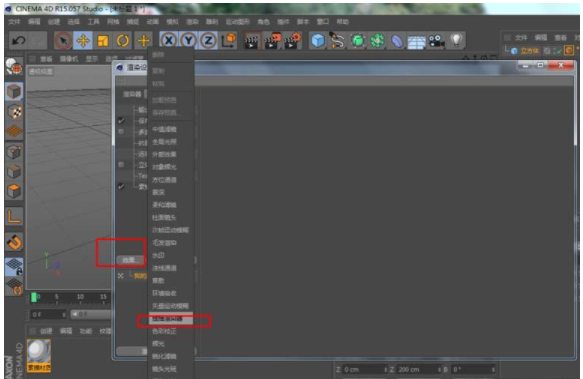This screenshot has height=379, width=583.
Task: Toggle the Y axis lock
Action: pyautogui.click(x=189, y=40)
